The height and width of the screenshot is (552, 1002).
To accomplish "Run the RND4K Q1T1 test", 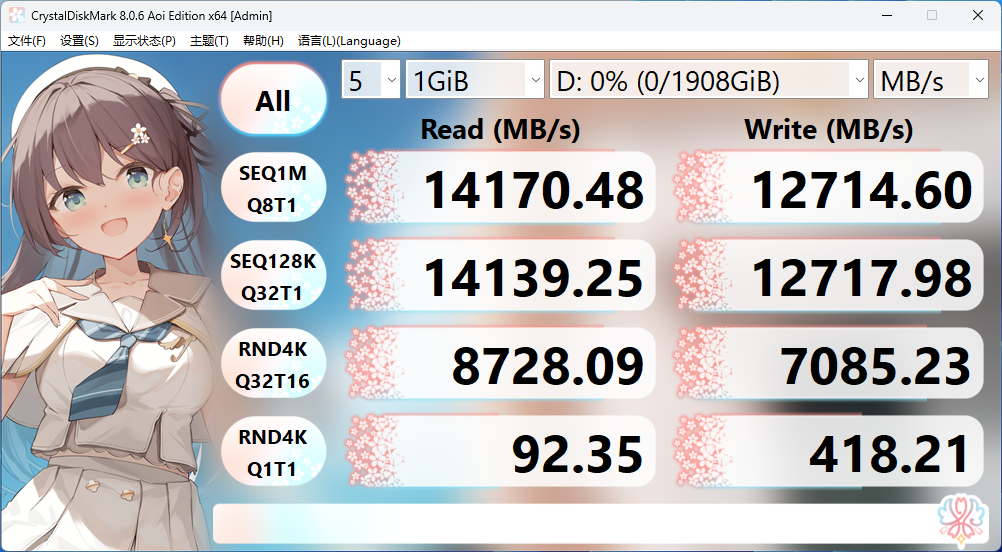I will coord(273,453).
